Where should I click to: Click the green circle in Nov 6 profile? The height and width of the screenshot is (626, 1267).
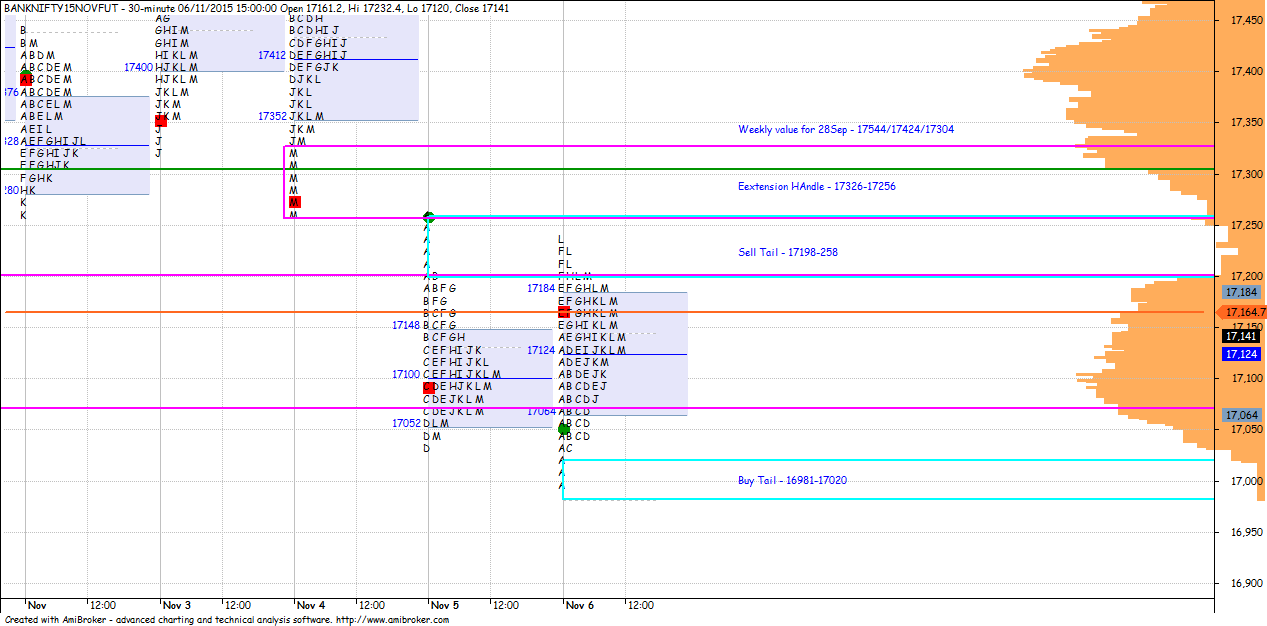tap(564, 429)
